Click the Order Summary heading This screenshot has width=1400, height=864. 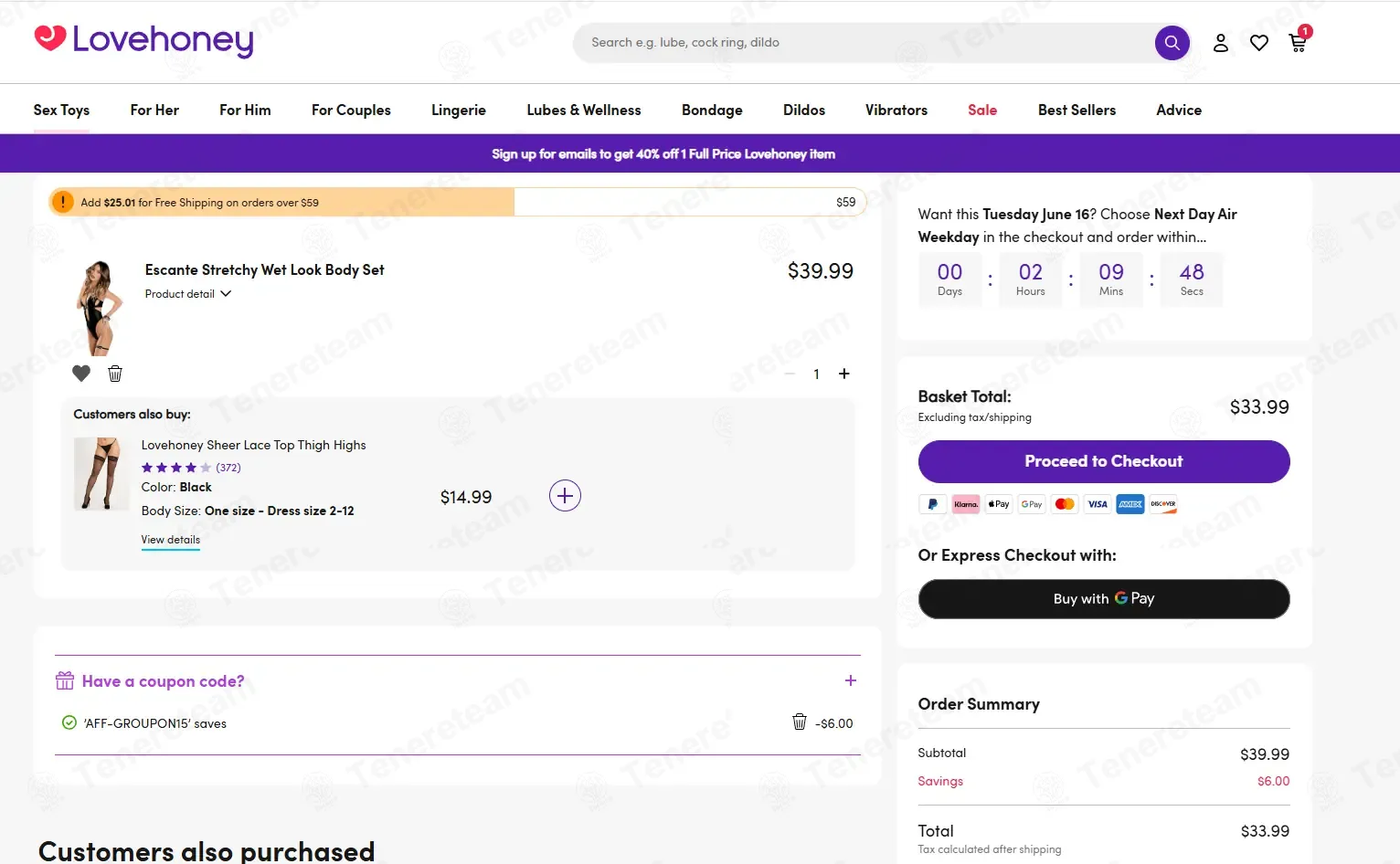point(979,704)
